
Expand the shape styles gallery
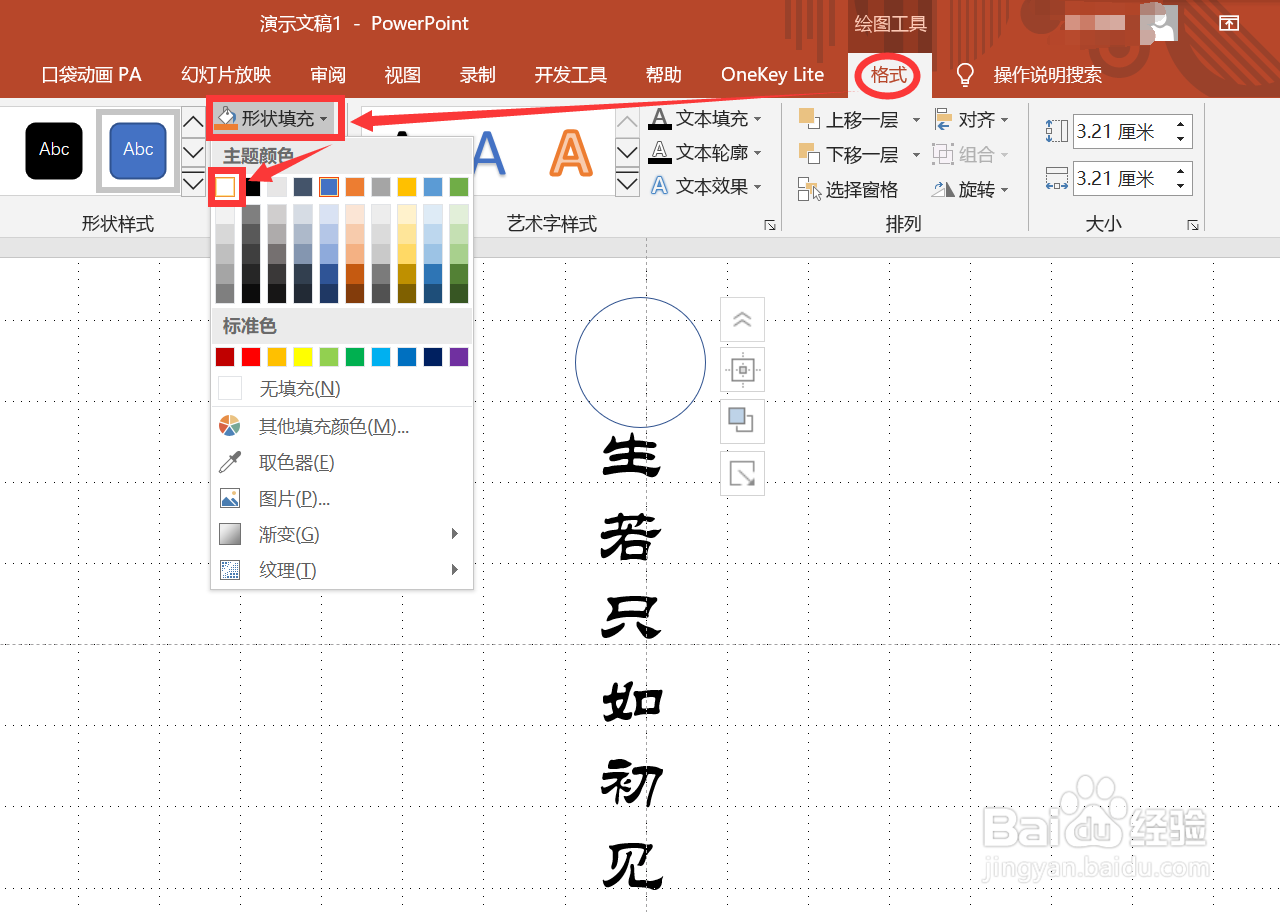click(193, 183)
